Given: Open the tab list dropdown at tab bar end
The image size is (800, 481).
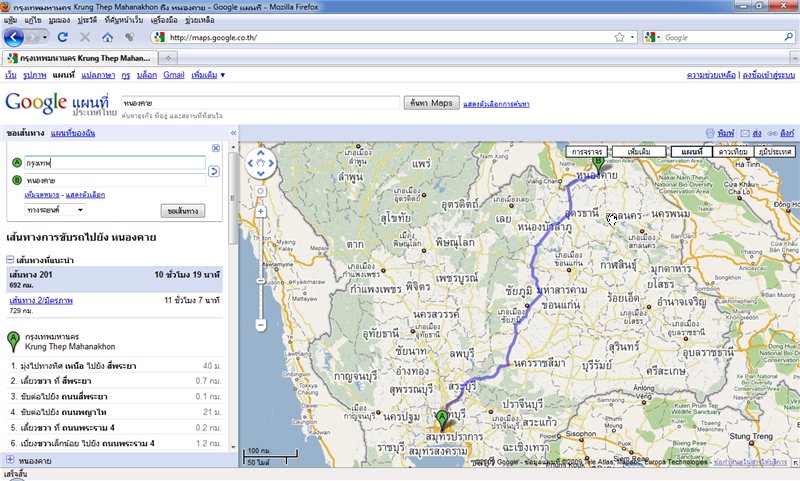Looking at the screenshot, I should click(794, 58).
